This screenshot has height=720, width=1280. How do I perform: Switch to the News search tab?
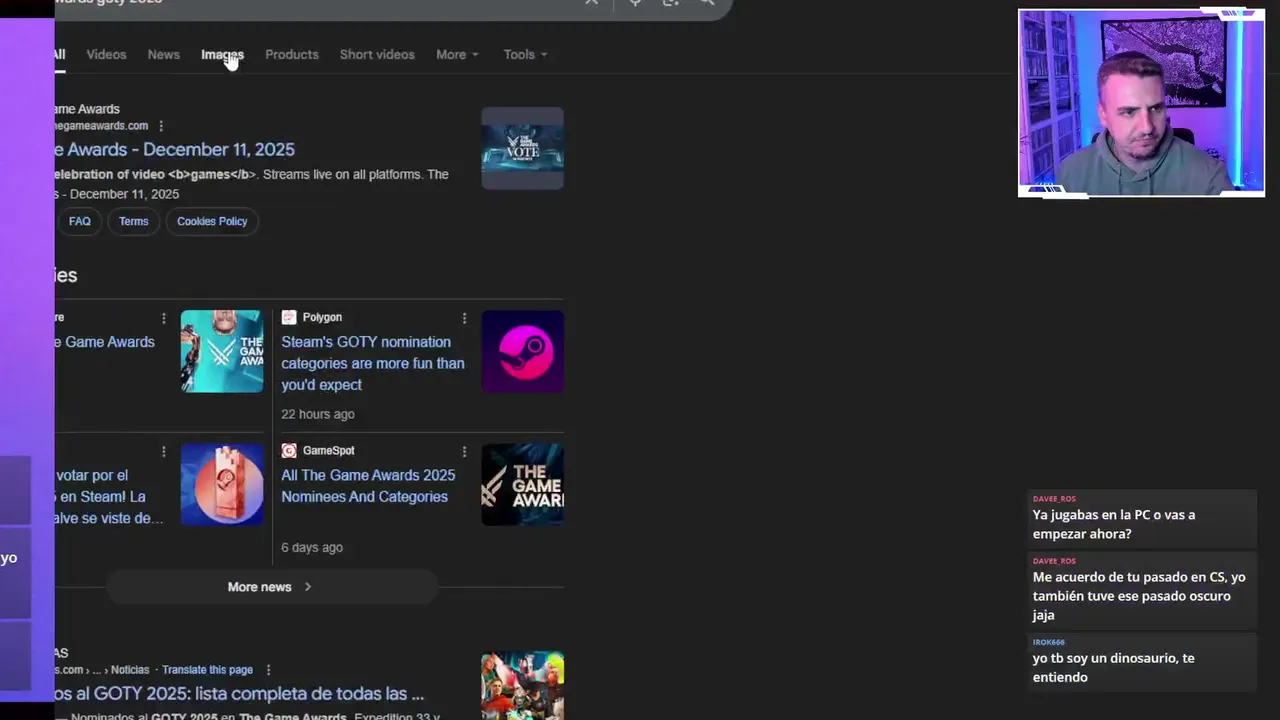[x=163, y=54]
